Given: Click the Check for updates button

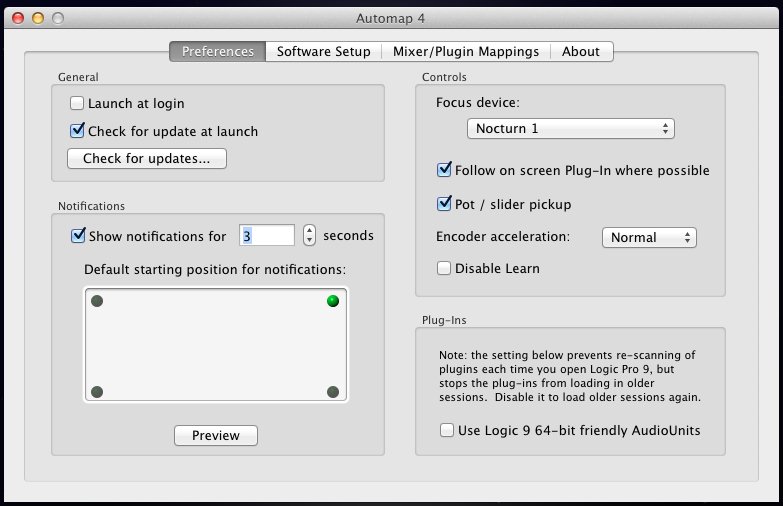Looking at the screenshot, I should [147, 158].
